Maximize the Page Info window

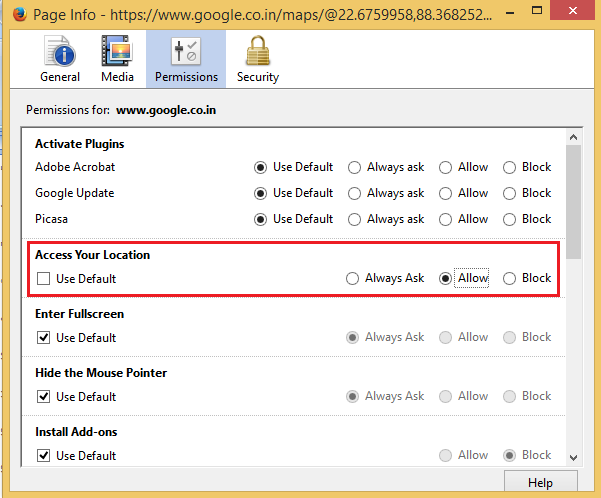pyautogui.click(x=537, y=10)
